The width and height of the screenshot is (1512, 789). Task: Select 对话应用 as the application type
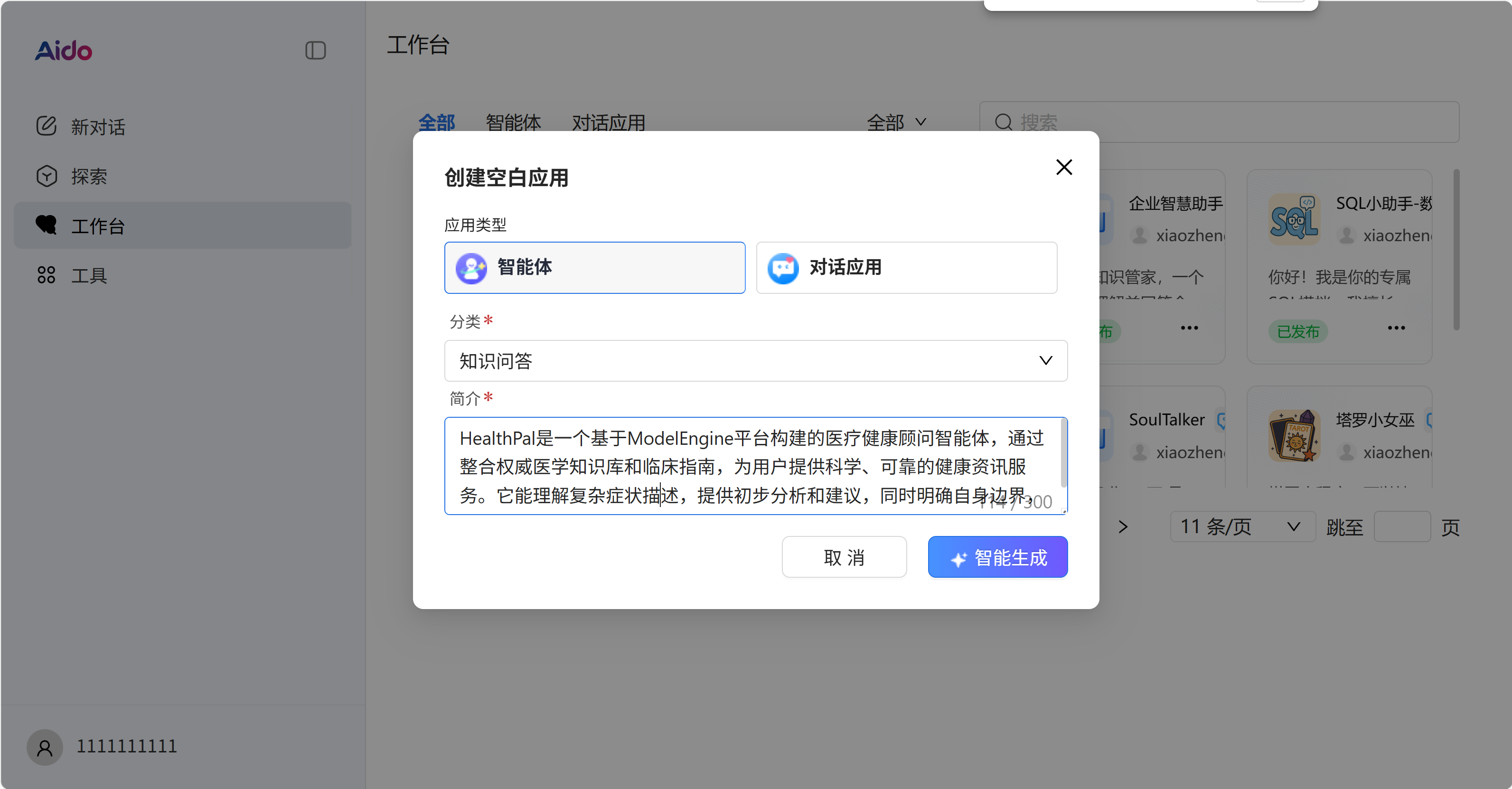click(x=906, y=268)
